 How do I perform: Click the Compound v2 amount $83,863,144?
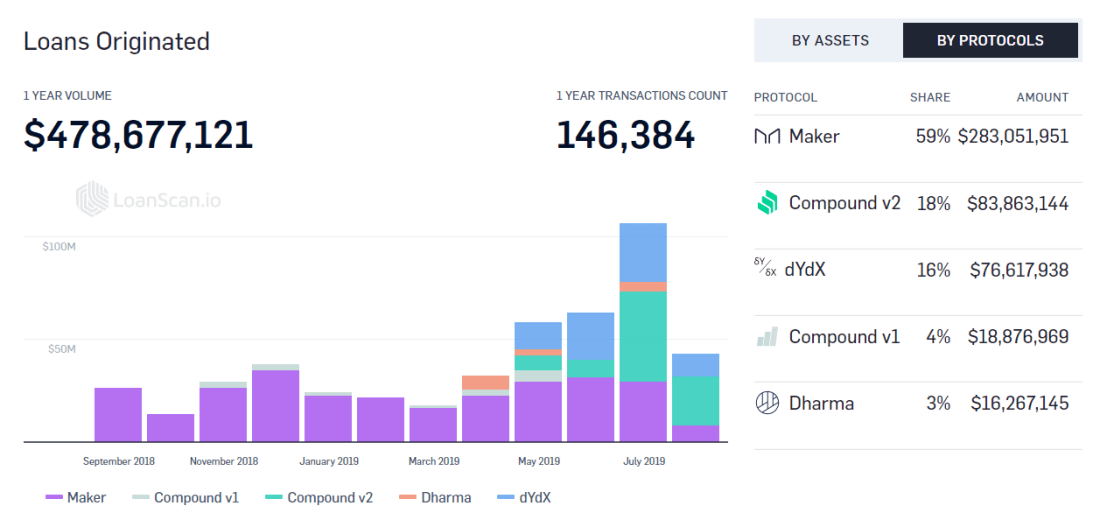pos(1018,204)
